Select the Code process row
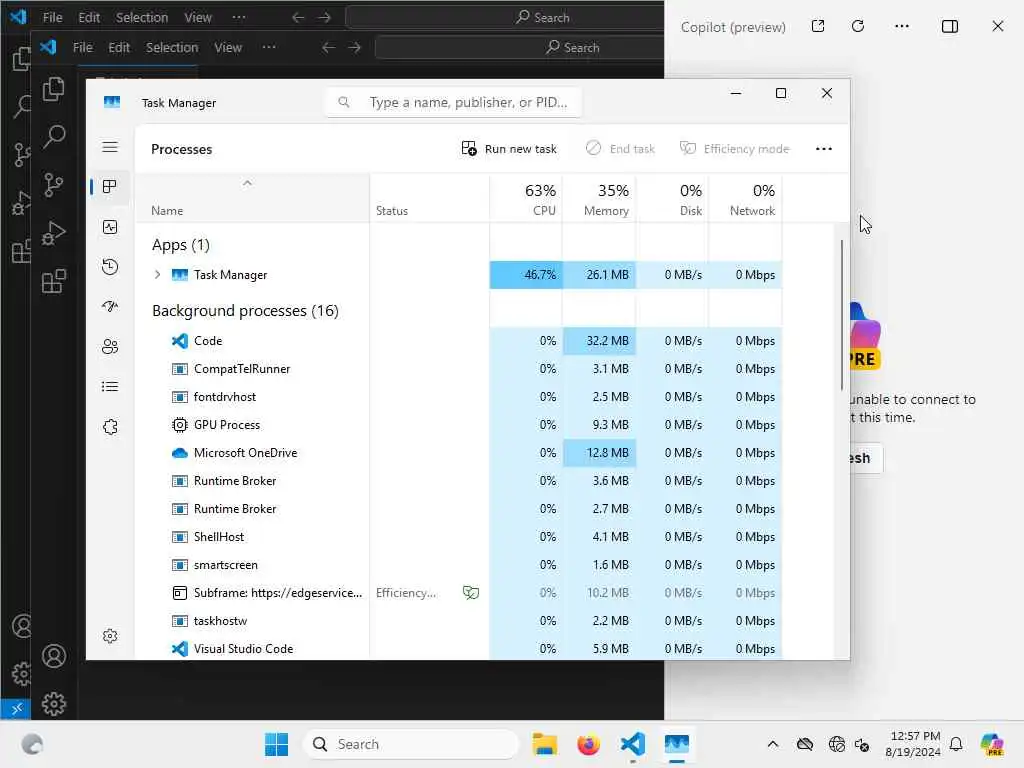This screenshot has width=1024, height=768. (458, 341)
